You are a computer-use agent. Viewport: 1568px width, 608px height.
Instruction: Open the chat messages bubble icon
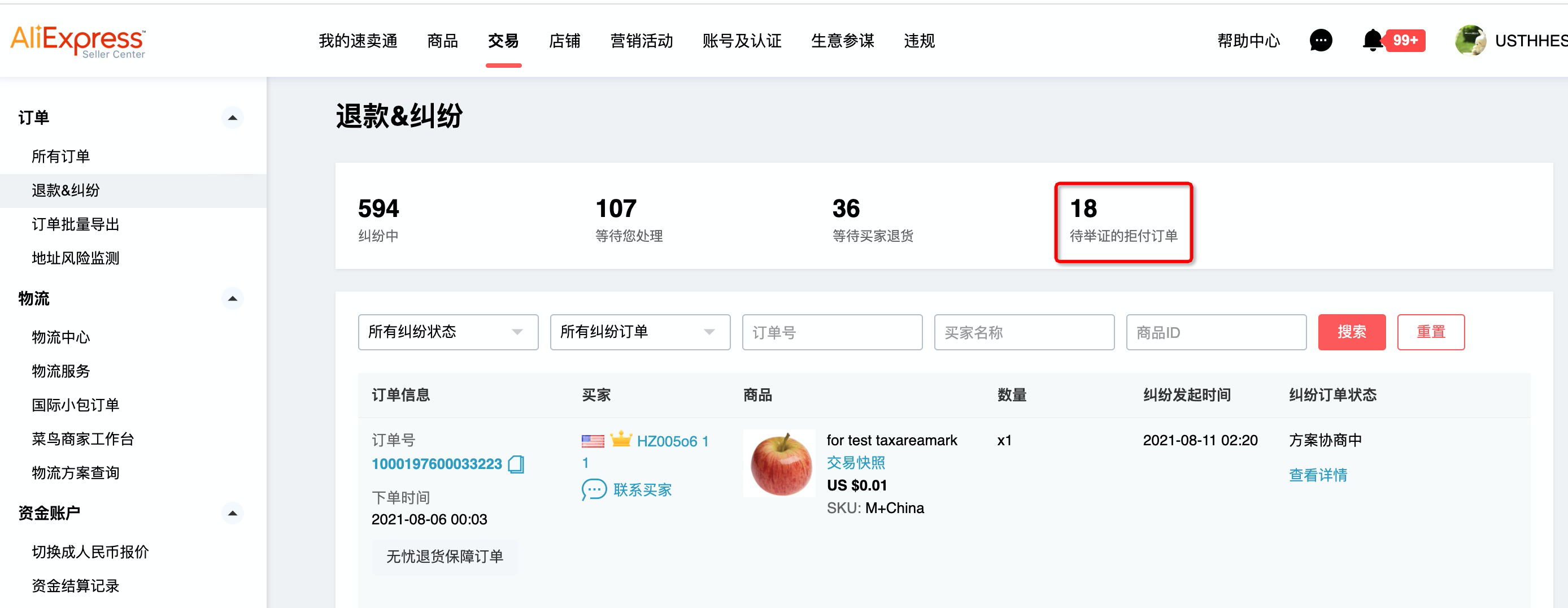click(1320, 41)
